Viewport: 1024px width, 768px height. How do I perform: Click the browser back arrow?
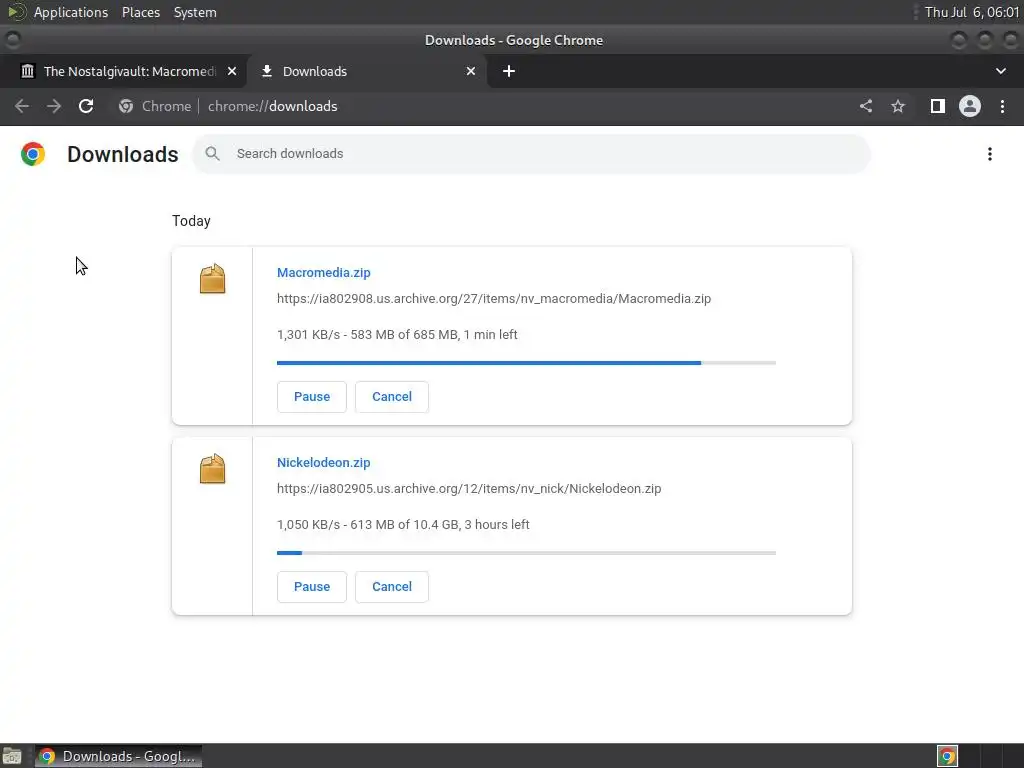(x=22, y=106)
